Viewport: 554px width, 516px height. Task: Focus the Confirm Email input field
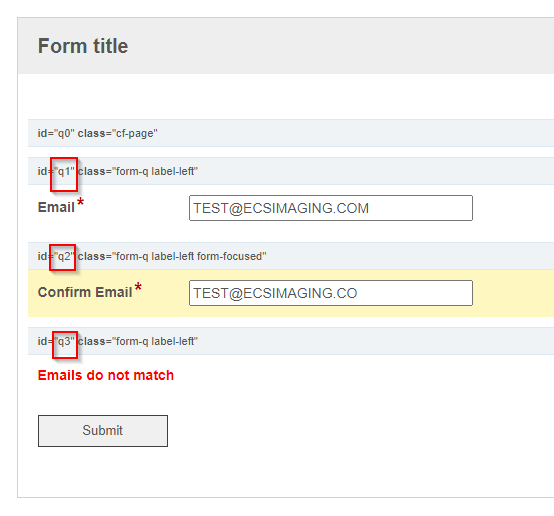pyautogui.click(x=331, y=293)
